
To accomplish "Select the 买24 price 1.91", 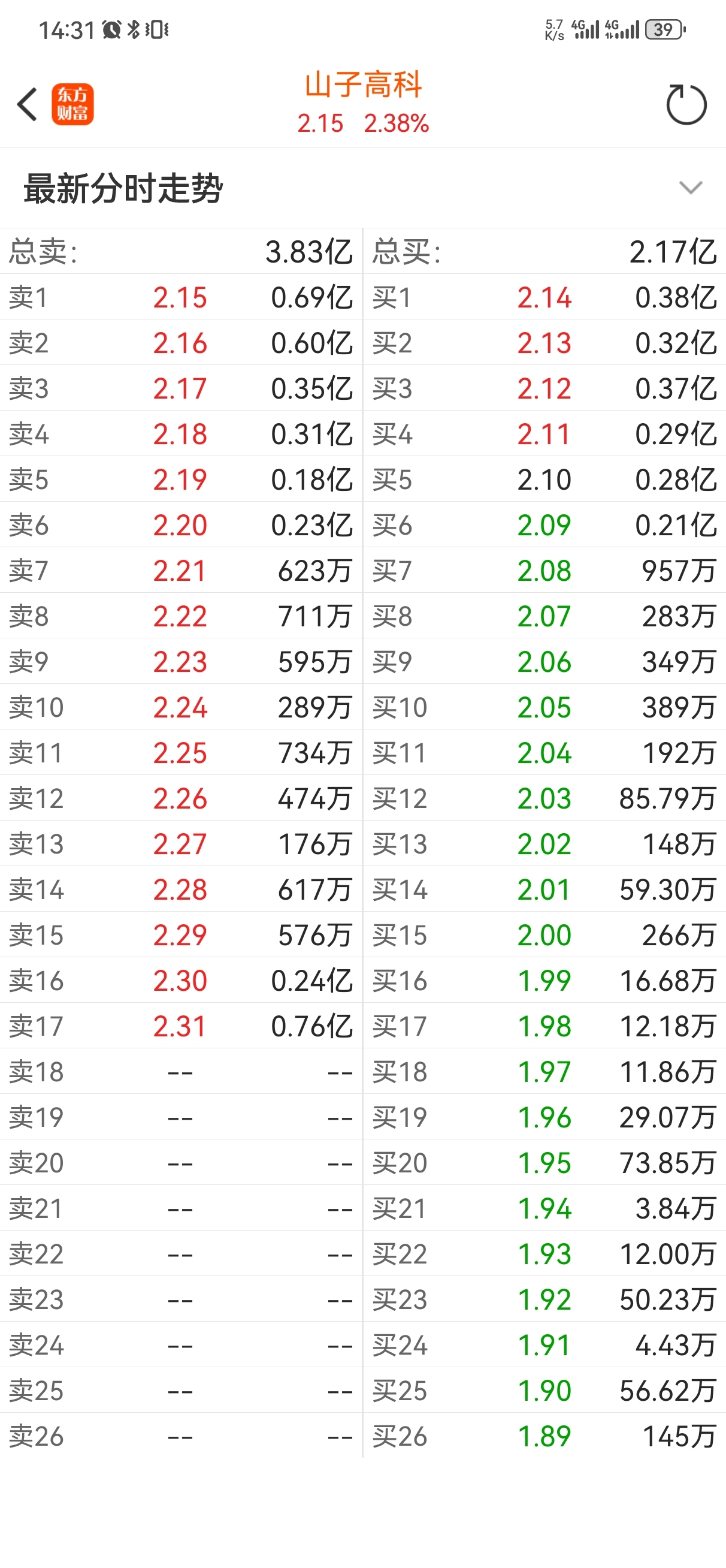I will (x=544, y=1345).
